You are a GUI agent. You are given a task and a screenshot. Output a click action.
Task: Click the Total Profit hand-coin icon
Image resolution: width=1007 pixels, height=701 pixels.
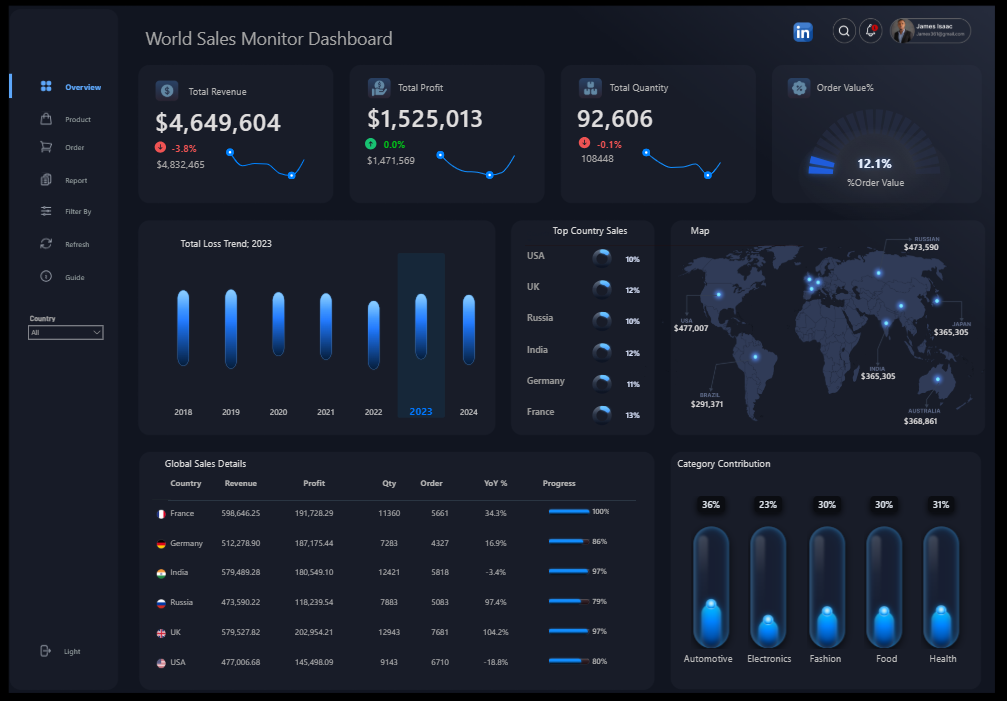point(379,88)
